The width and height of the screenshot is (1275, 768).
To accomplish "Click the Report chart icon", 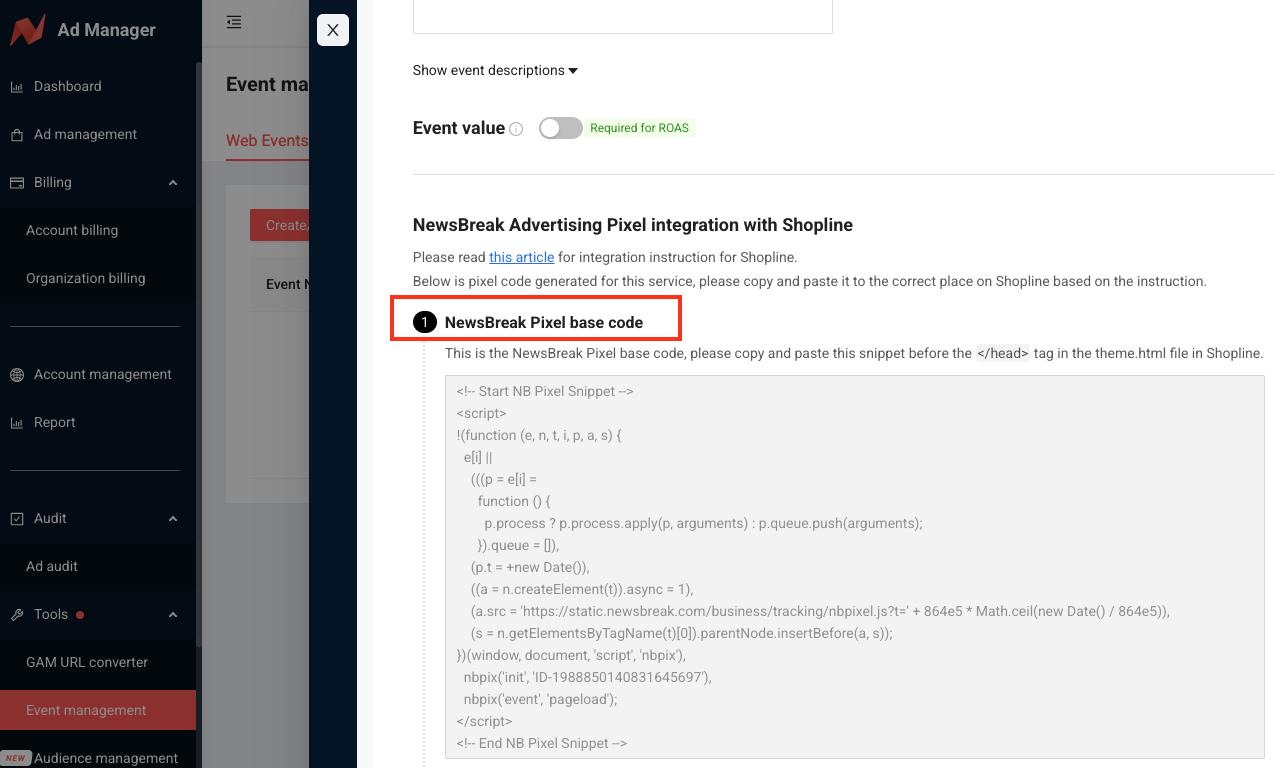I will (17, 423).
